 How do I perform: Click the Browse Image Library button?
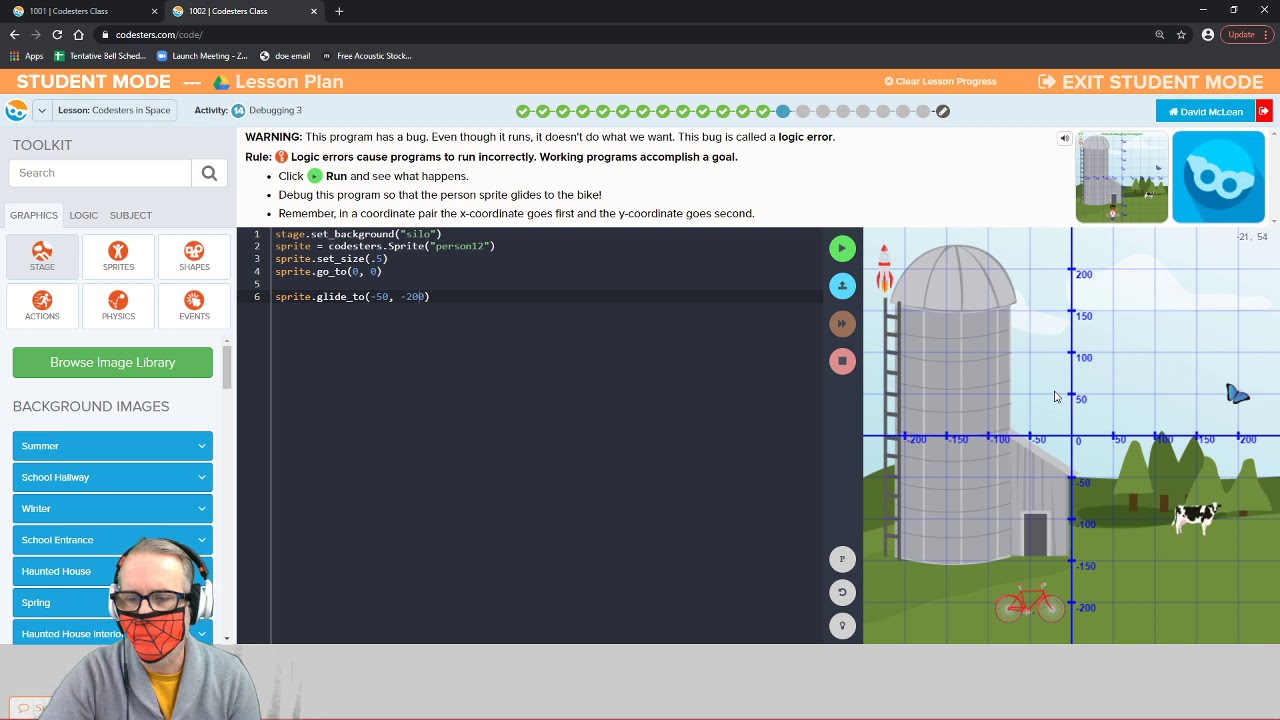pyautogui.click(x=113, y=362)
